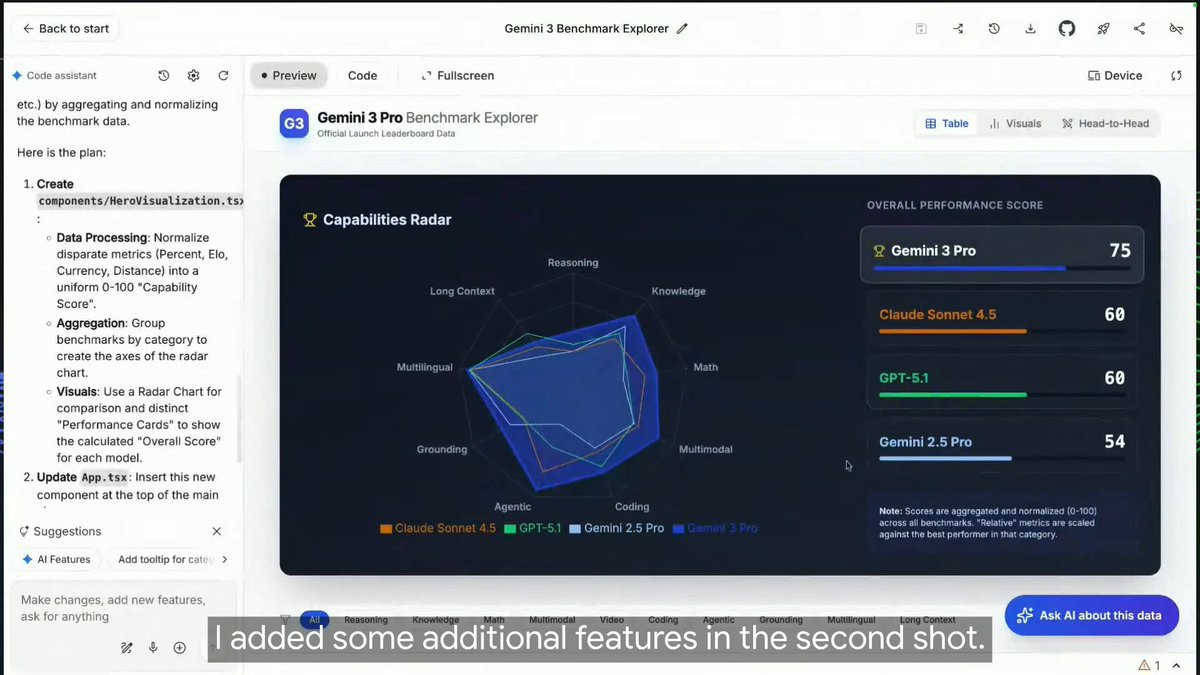Toggle GPT-5.1 legend entry
Viewport: 1200px width, 675px height.
tap(533, 528)
